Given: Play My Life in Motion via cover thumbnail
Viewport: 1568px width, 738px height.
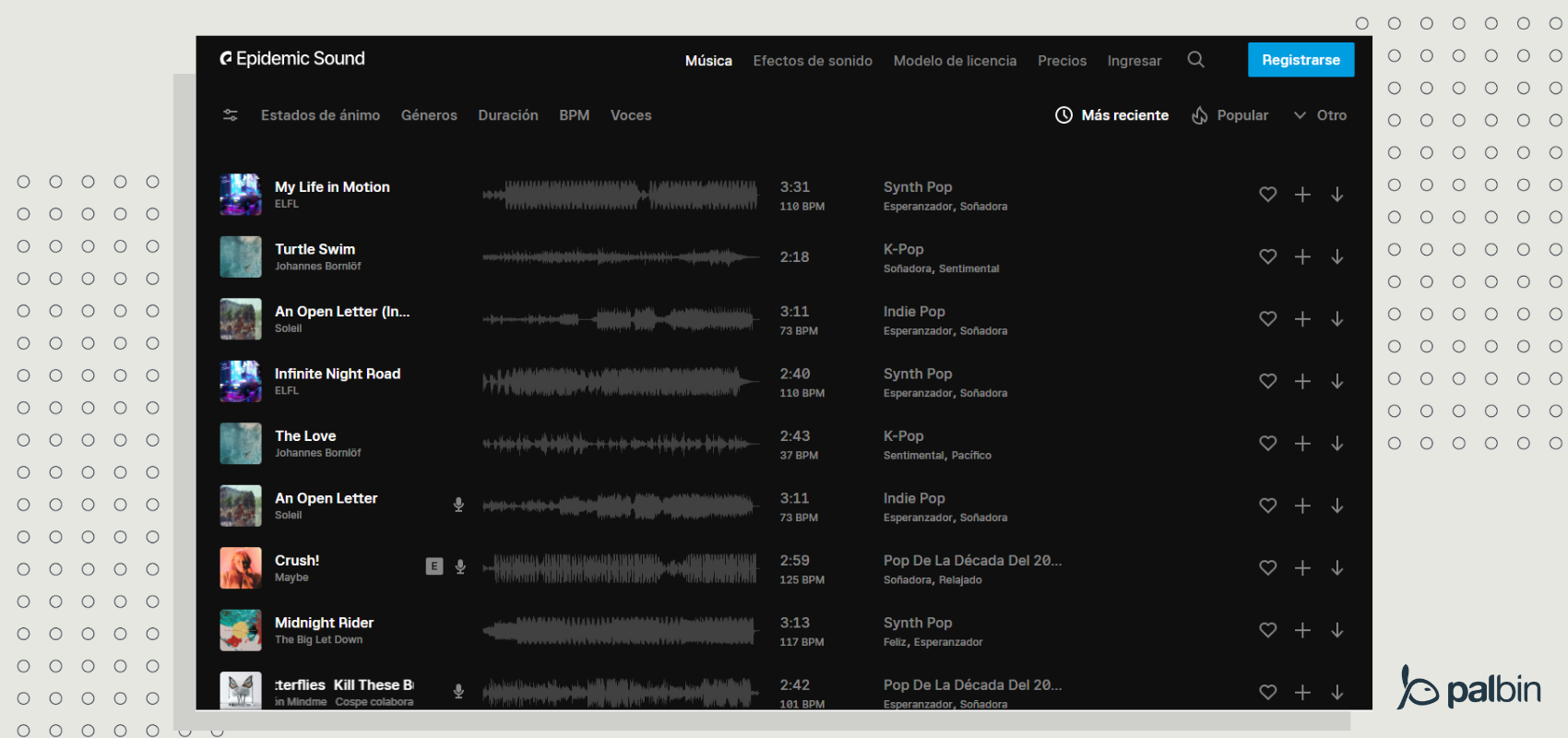Looking at the screenshot, I should 241,195.
